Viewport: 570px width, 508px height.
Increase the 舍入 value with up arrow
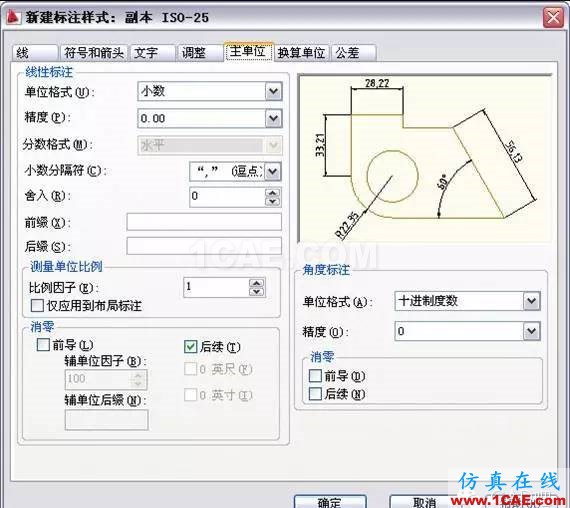273,192
